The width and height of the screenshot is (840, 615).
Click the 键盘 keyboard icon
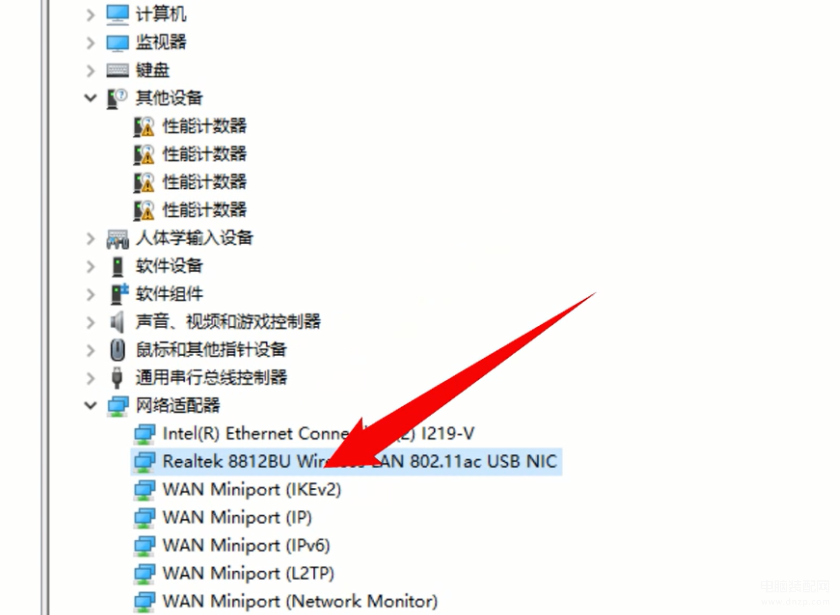click(x=117, y=70)
